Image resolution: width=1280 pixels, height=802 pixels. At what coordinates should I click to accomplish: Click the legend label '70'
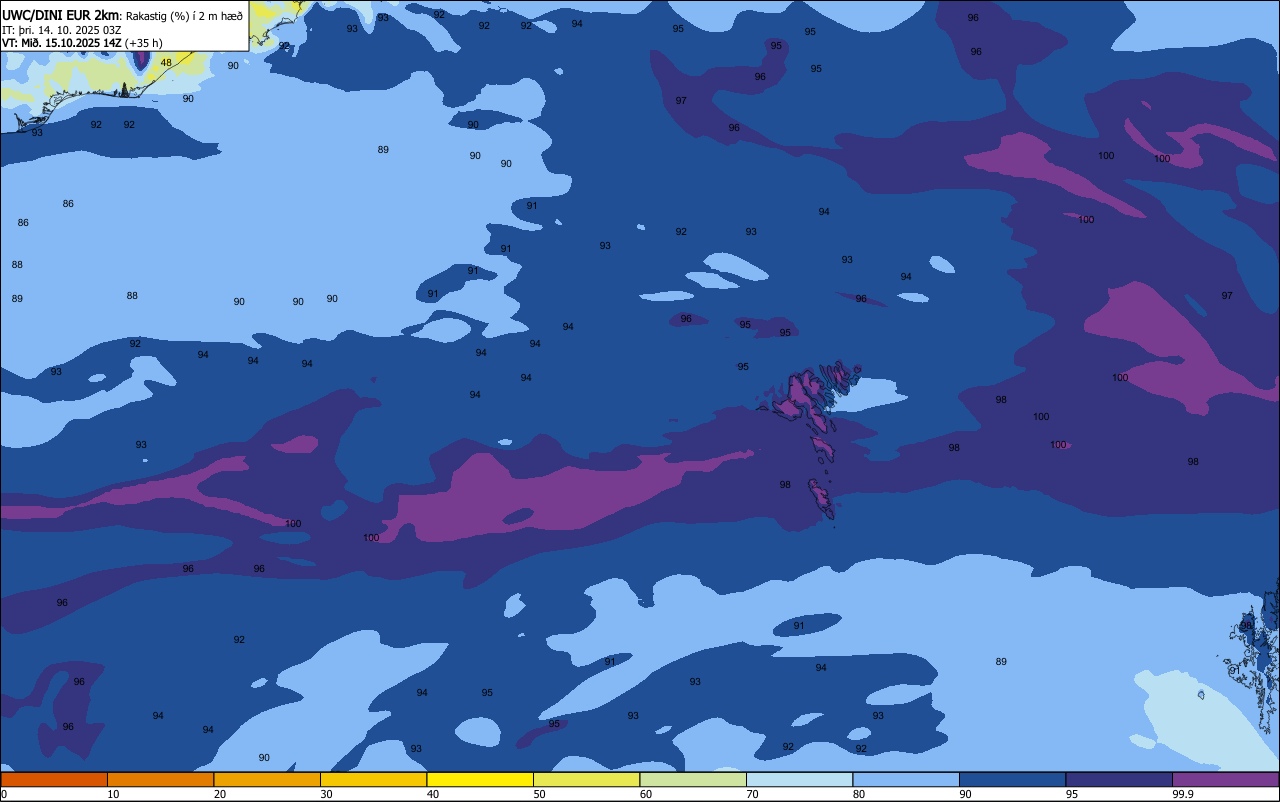(752, 794)
